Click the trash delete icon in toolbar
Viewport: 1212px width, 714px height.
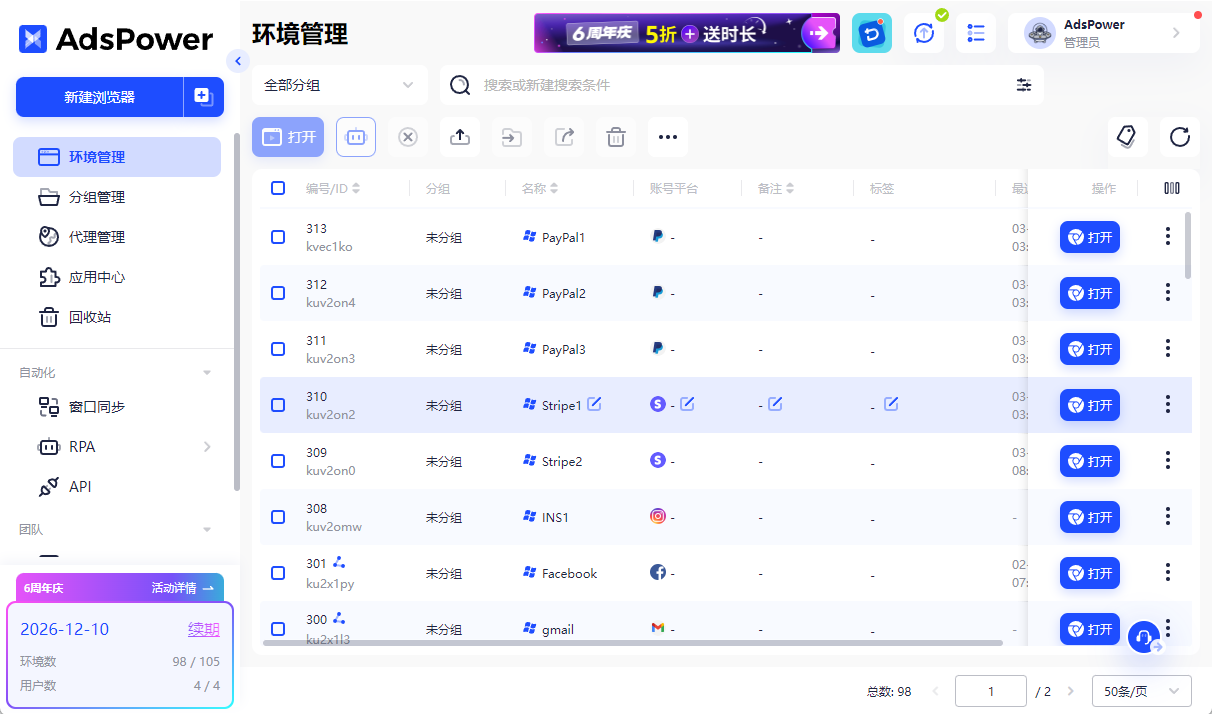point(616,137)
